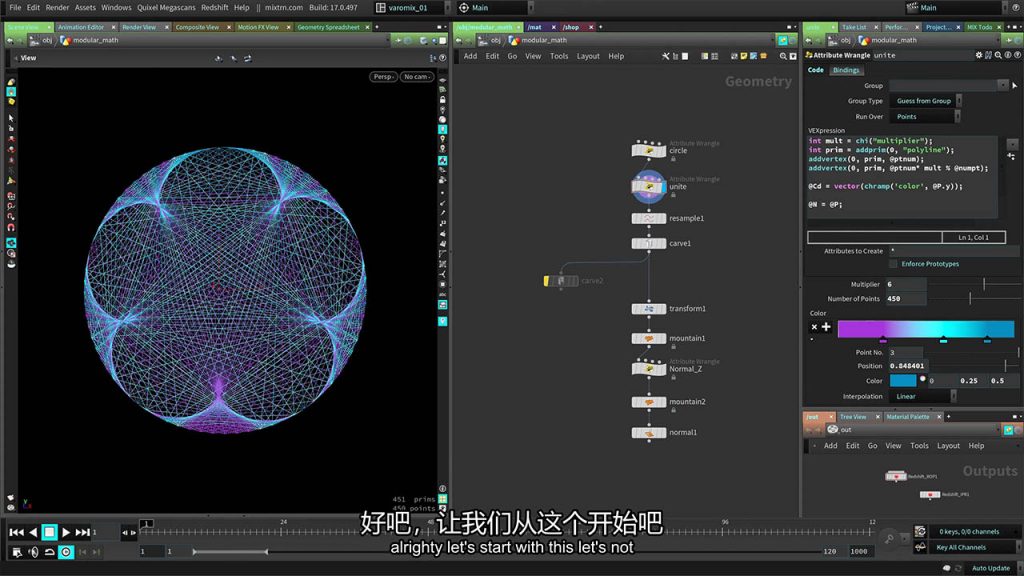Click the yellow sticky note icon in network toolbar
The image size is (1024, 576).
coord(743,56)
